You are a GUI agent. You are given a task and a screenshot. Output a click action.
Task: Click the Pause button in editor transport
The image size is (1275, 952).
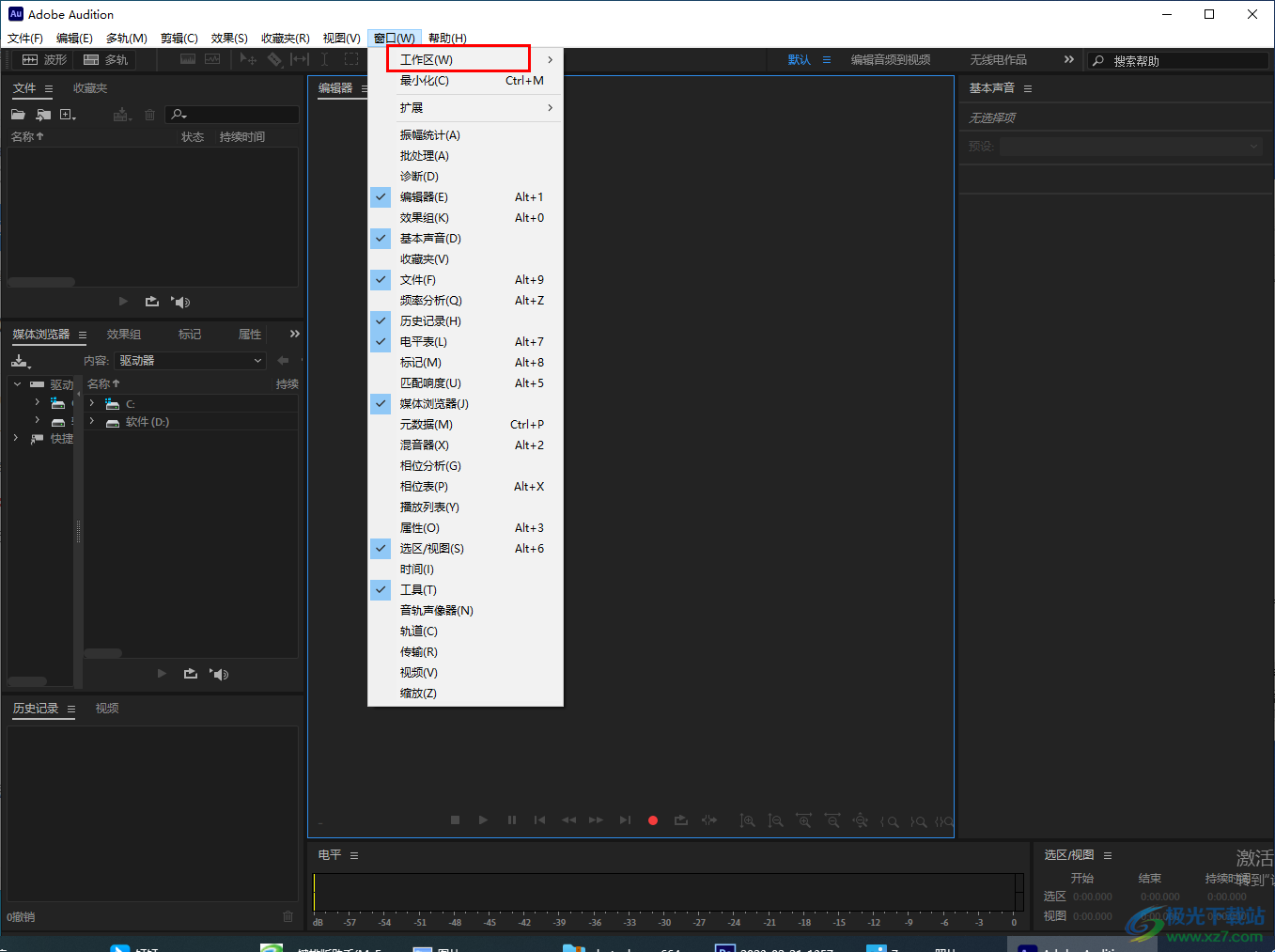click(512, 819)
